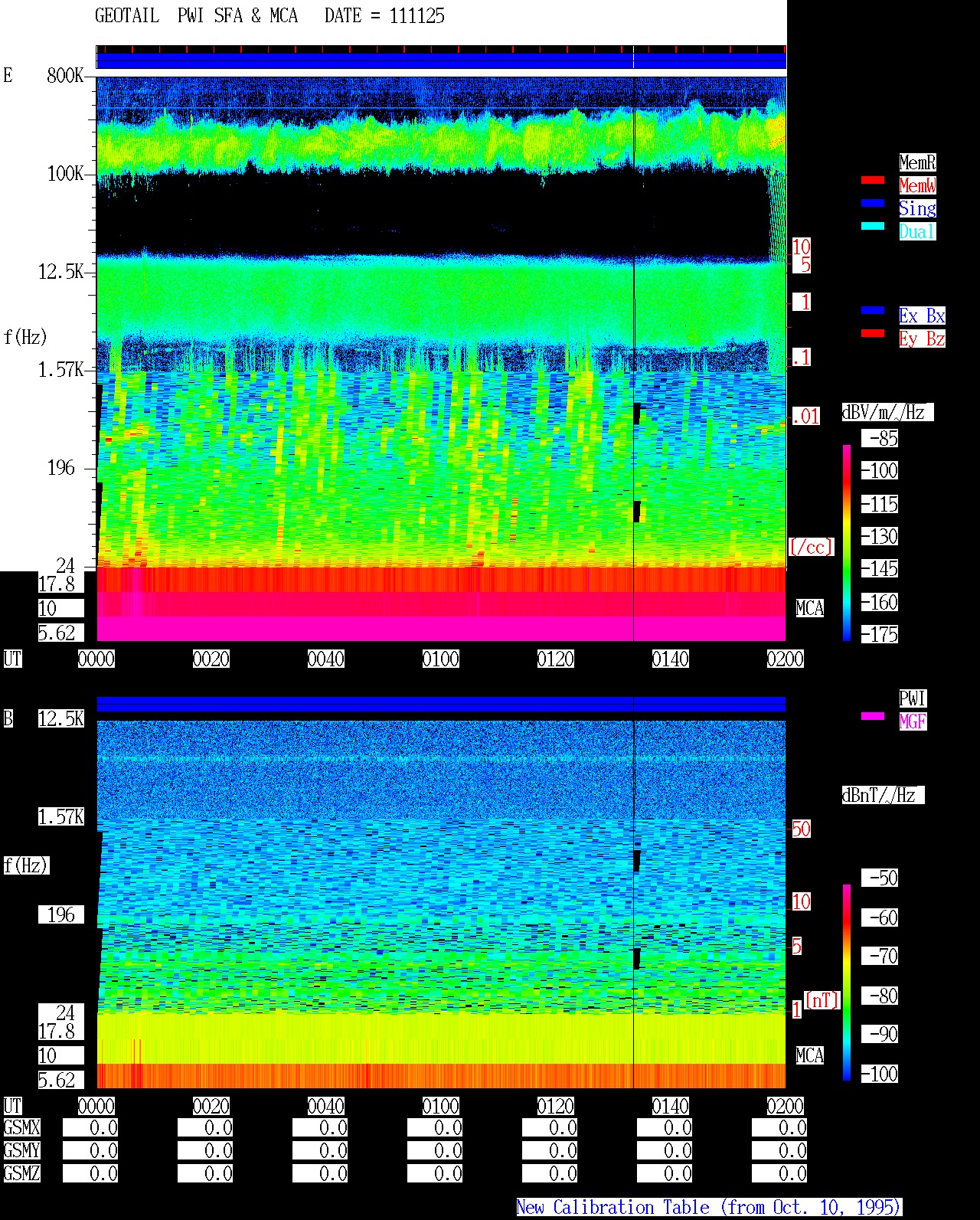Viewport: 980px width, 1220px height.
Task: Click the f(Hz) label of B panel
Action: click(x=26, y=865)
